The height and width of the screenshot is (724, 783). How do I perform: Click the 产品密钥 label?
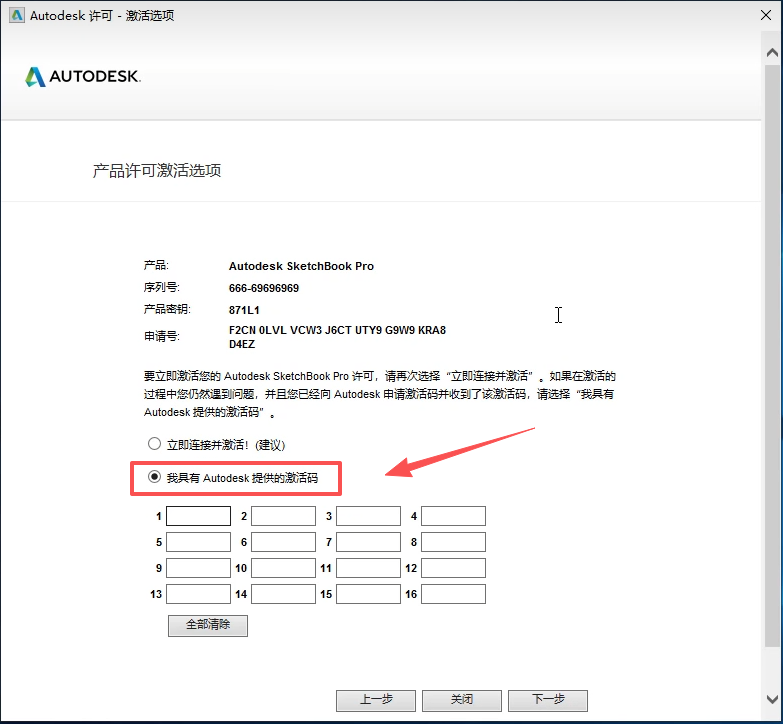coord(167,310)
